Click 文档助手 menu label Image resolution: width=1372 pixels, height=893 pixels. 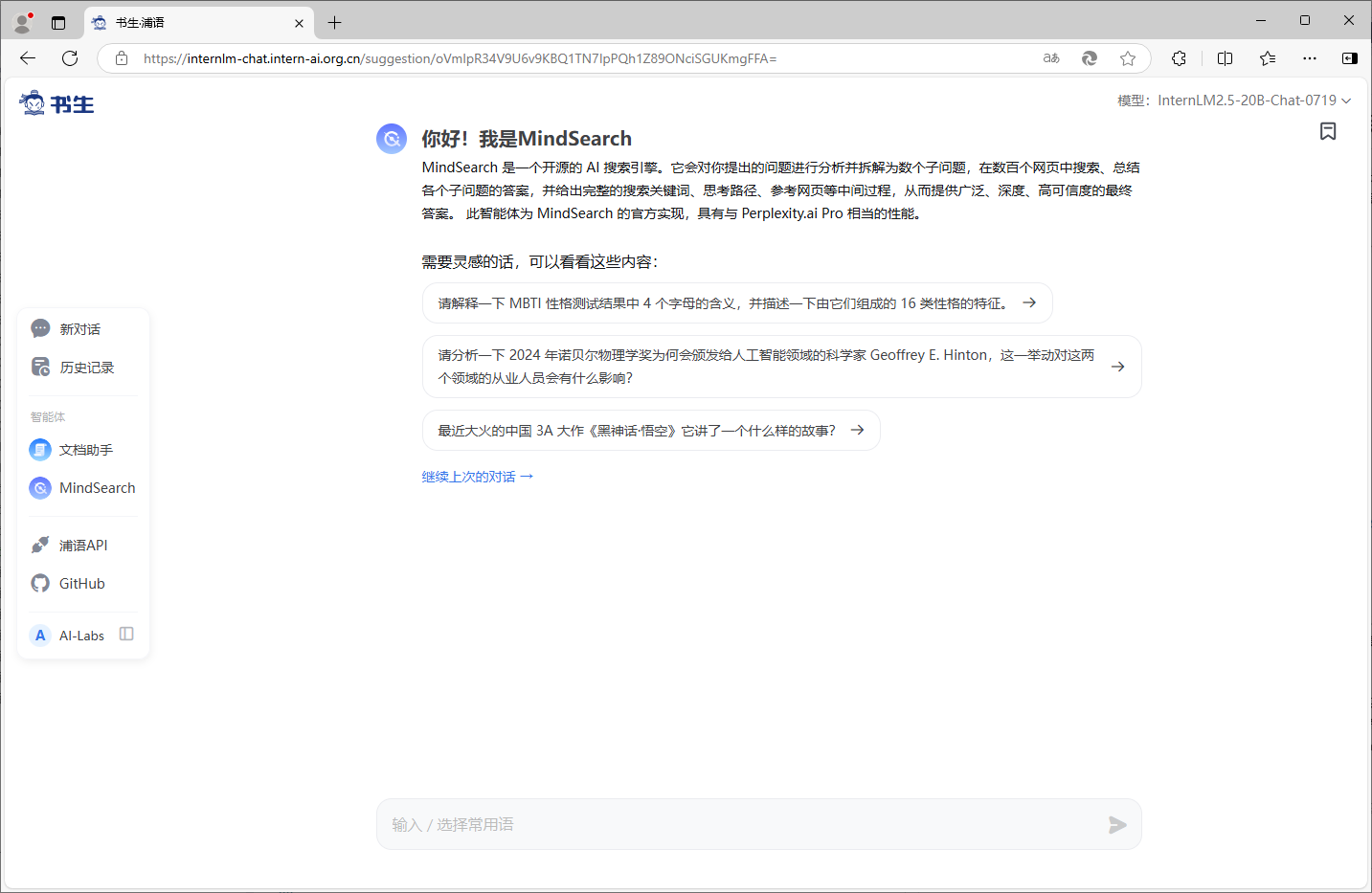pos(86,450)
